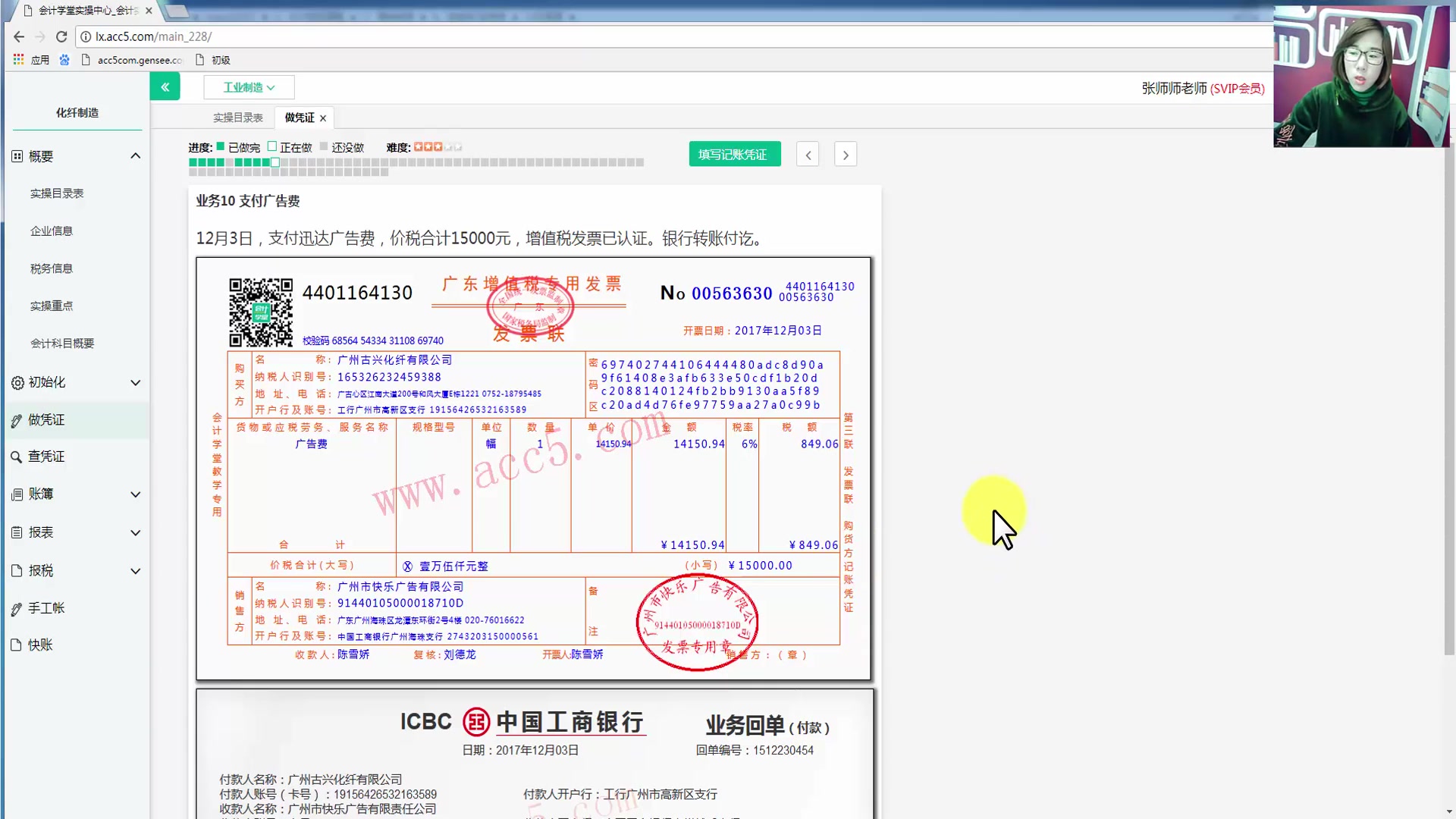Click the browser back arrow
The height and width of the screenshot is (819, 1456).
click(x=19, y=36)
